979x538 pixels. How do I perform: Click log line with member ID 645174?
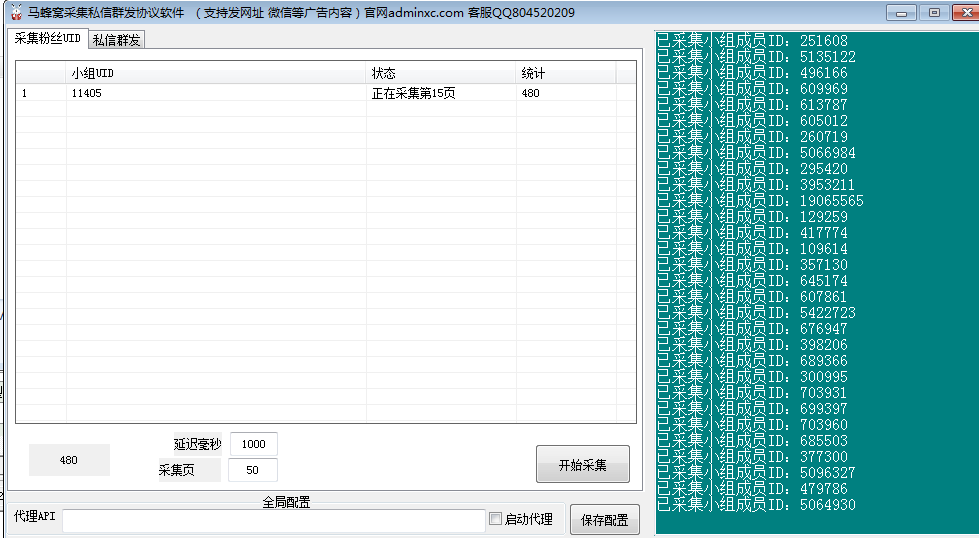click(x=752, y=281)
